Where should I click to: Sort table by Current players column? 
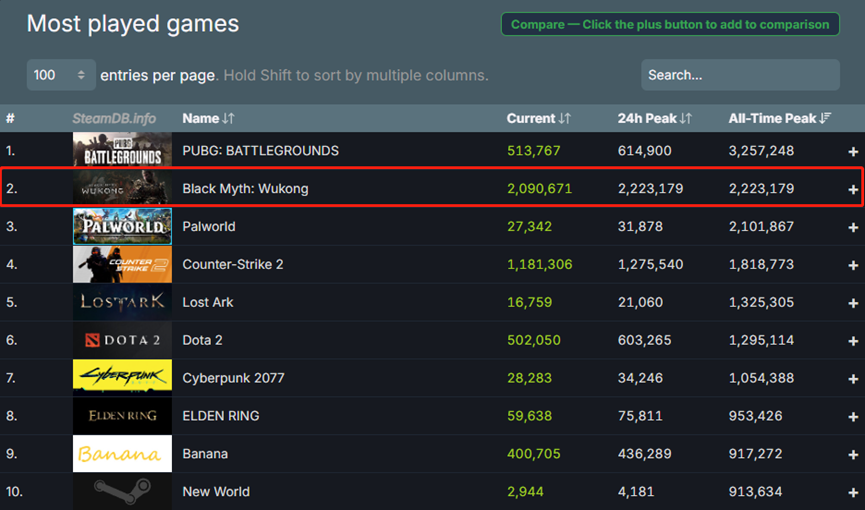(538, 118)
